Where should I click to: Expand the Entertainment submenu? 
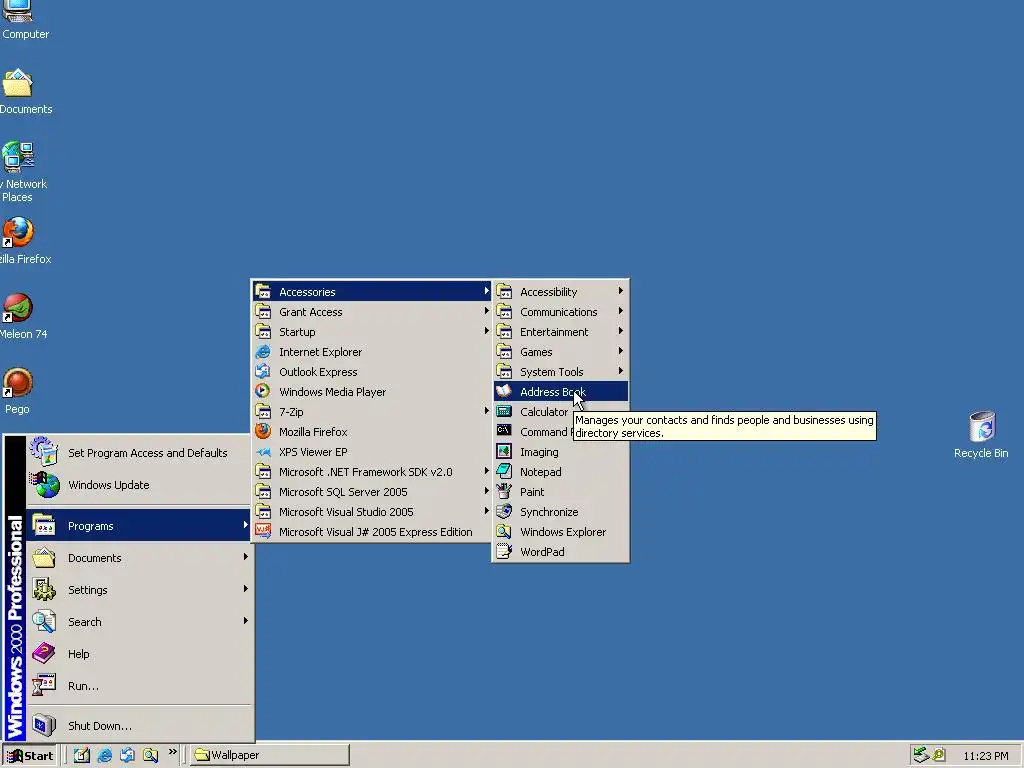pyautogui.click(x=561, y=332)
